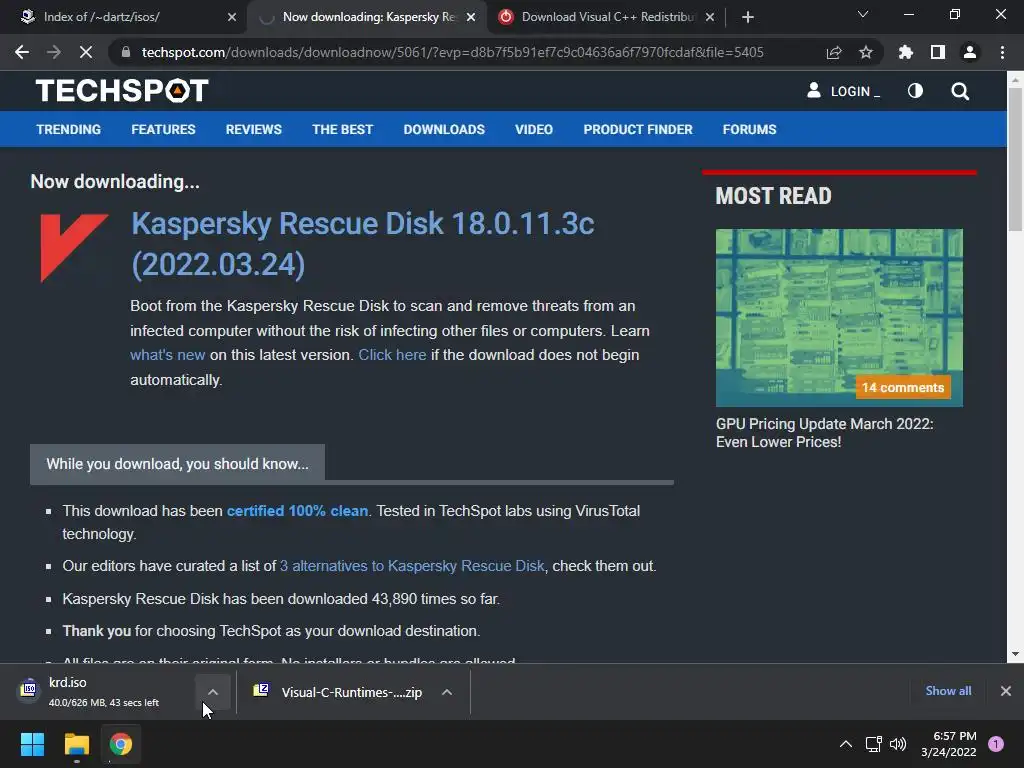1024x768 pixels.
Task: Click the "Click here" download link
Action: coord(392,355)
